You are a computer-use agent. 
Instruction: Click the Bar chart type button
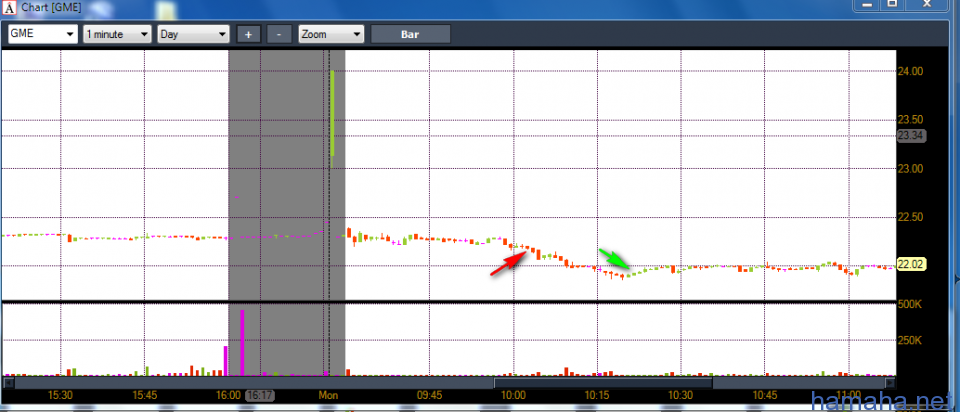pyautogui.click(x=410, y=34)
